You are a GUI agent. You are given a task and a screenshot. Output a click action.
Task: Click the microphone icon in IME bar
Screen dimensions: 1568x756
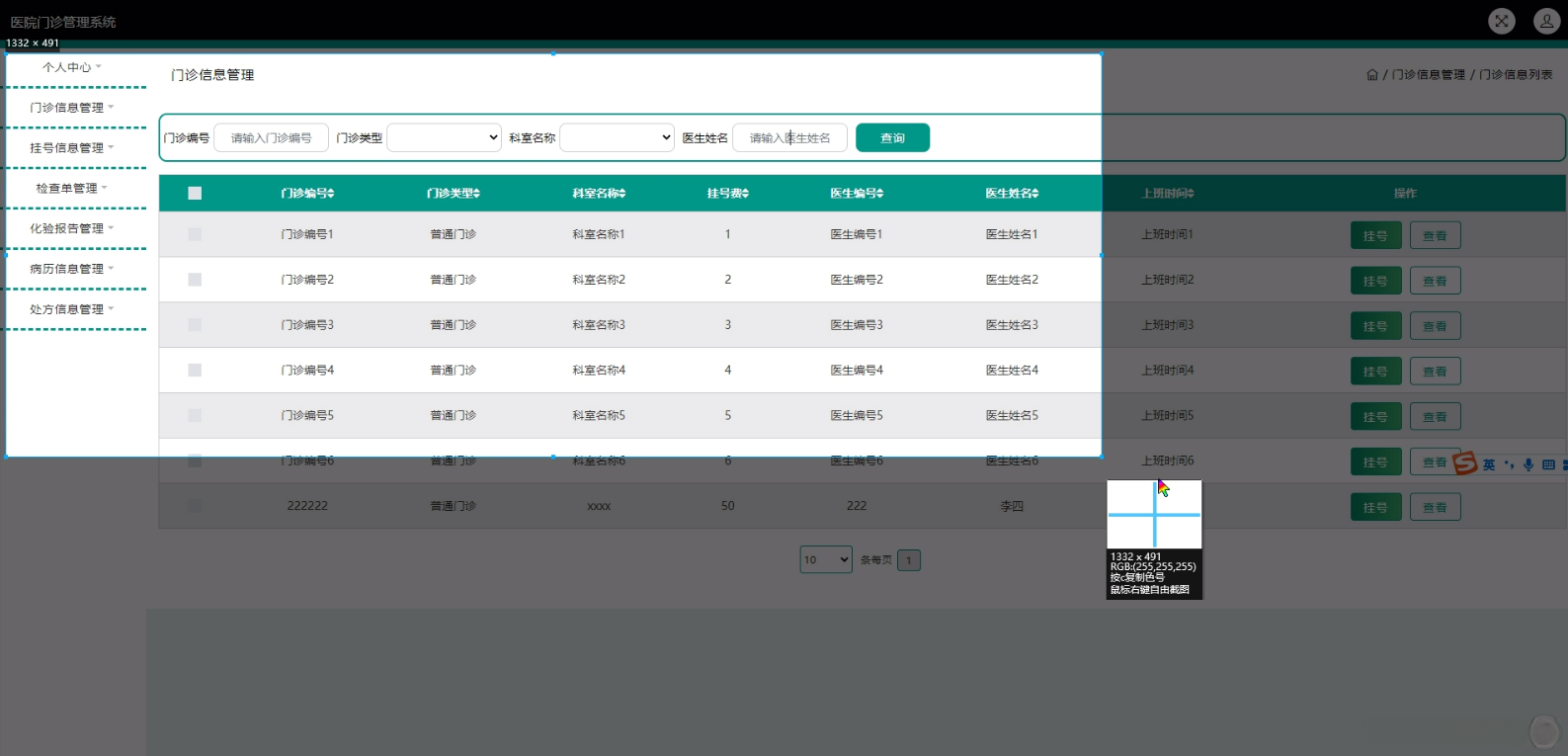click(1528, 464)
